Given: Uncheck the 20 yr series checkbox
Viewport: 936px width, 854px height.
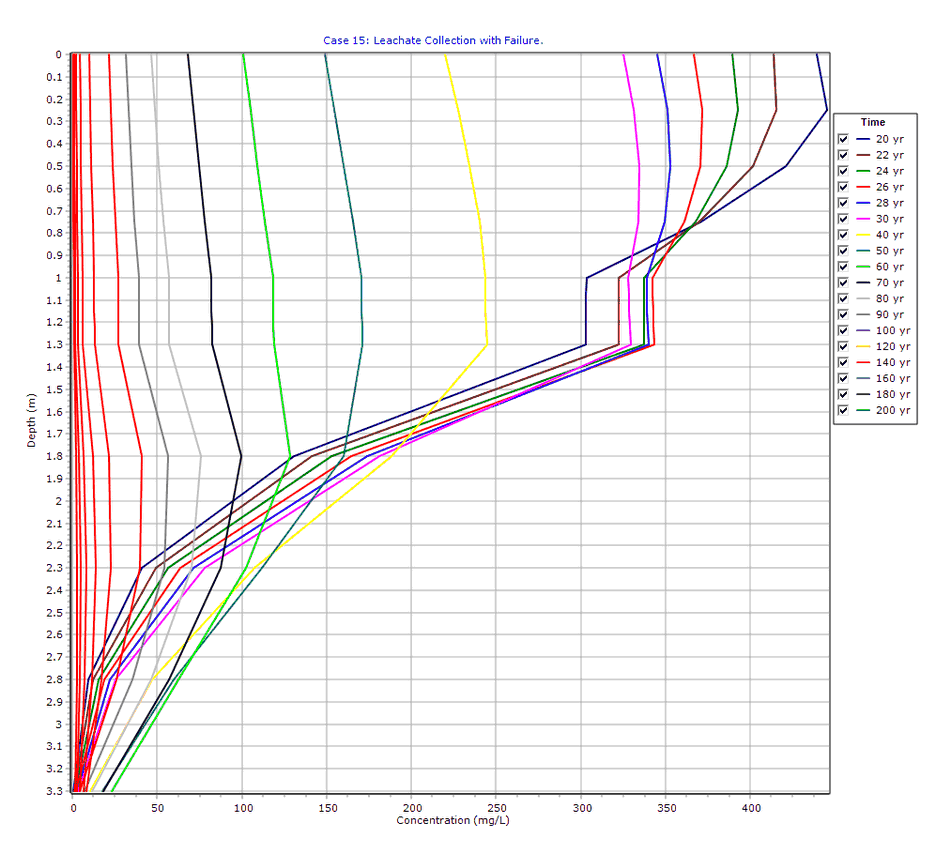Looking at the screenshot, I should point(843,139).
